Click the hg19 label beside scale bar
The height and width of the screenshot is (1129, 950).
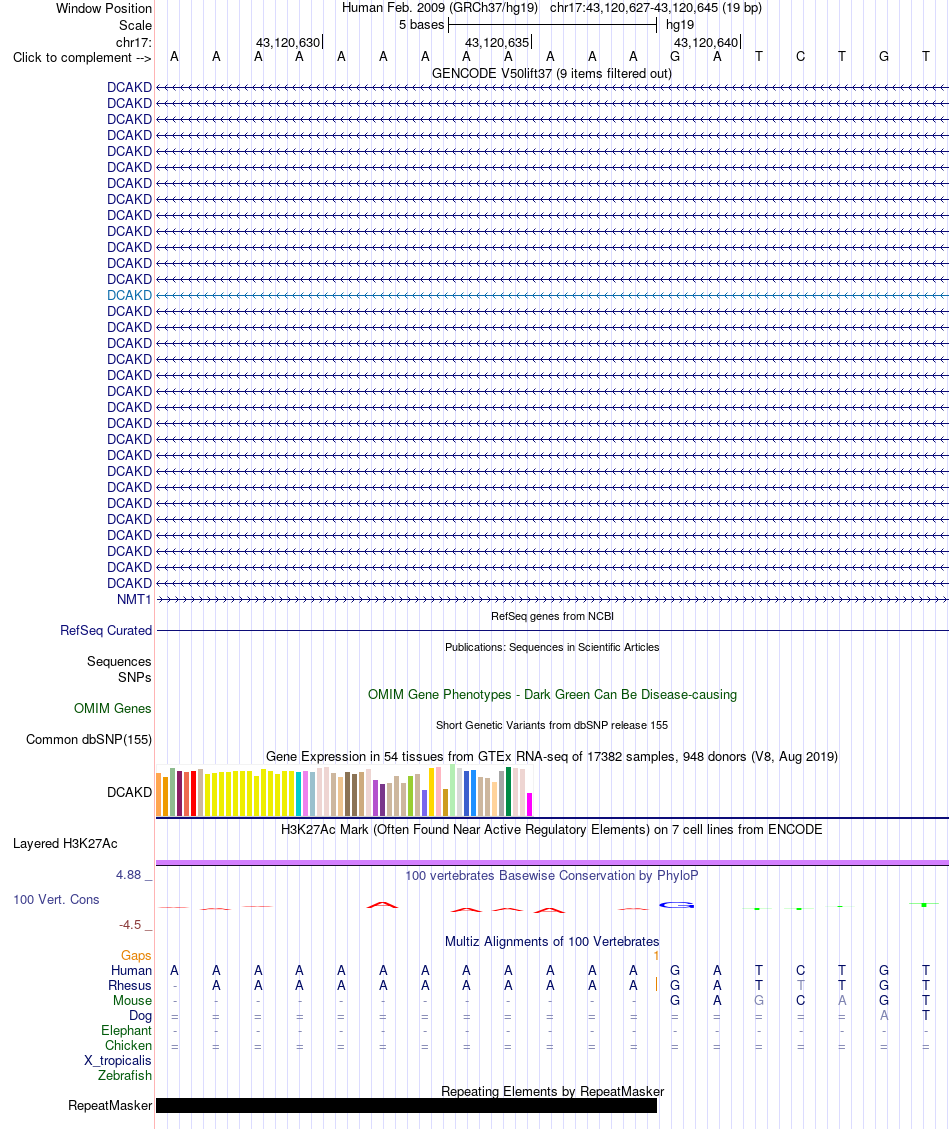point(680,25)
